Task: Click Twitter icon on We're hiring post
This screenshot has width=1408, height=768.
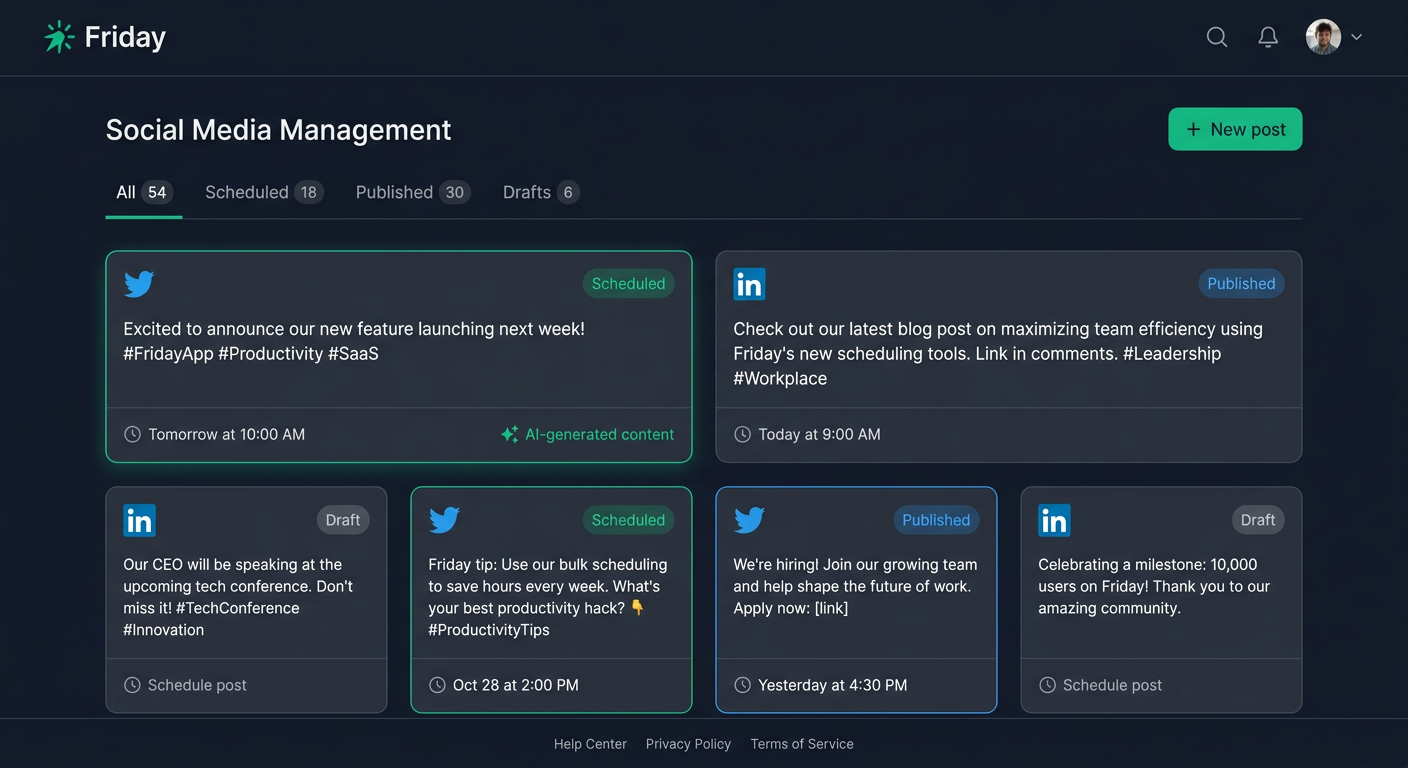Action: [x=749, y=520]
